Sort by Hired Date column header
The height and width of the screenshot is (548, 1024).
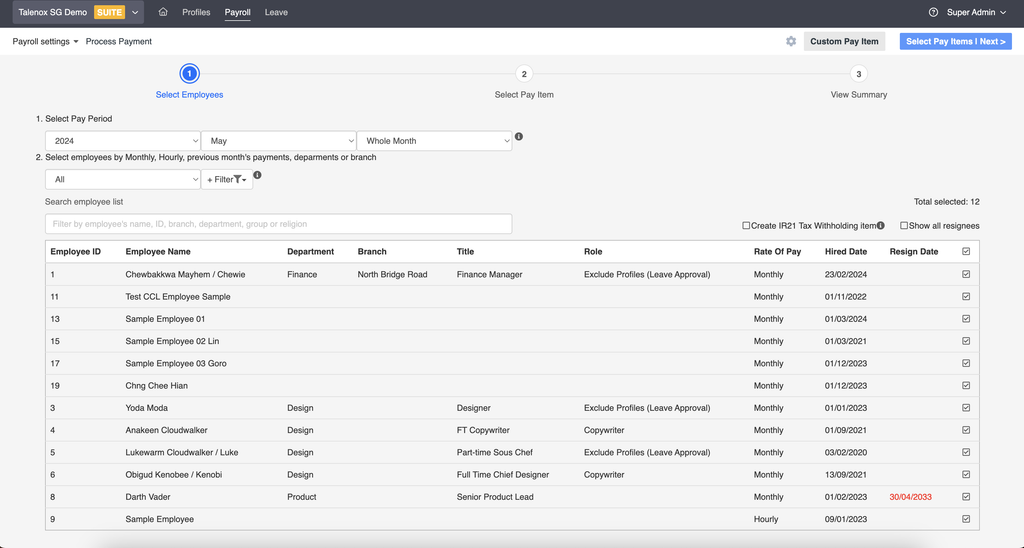(846, 251)
